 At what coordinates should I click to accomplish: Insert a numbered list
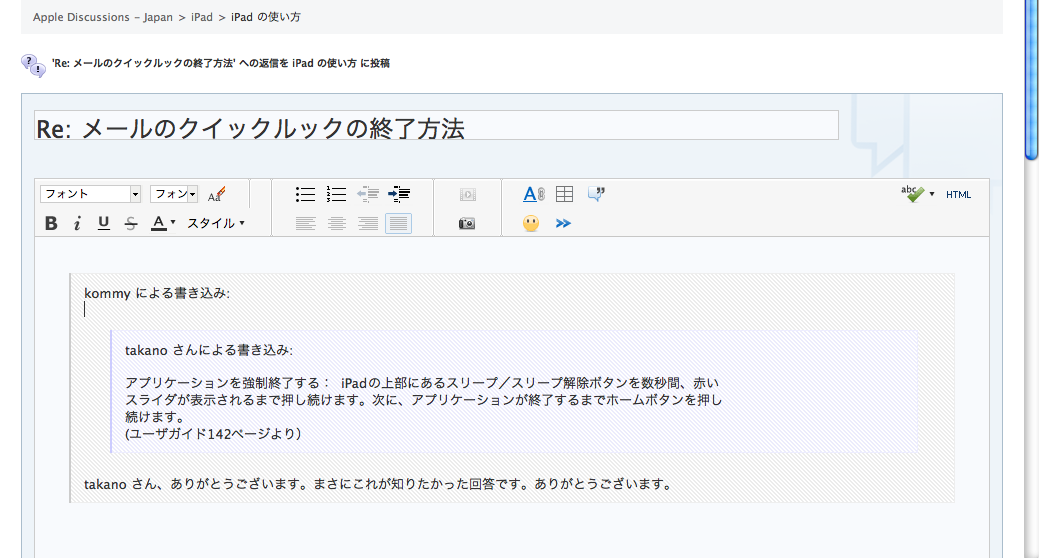pyautogui.click(x=337, y=194)
